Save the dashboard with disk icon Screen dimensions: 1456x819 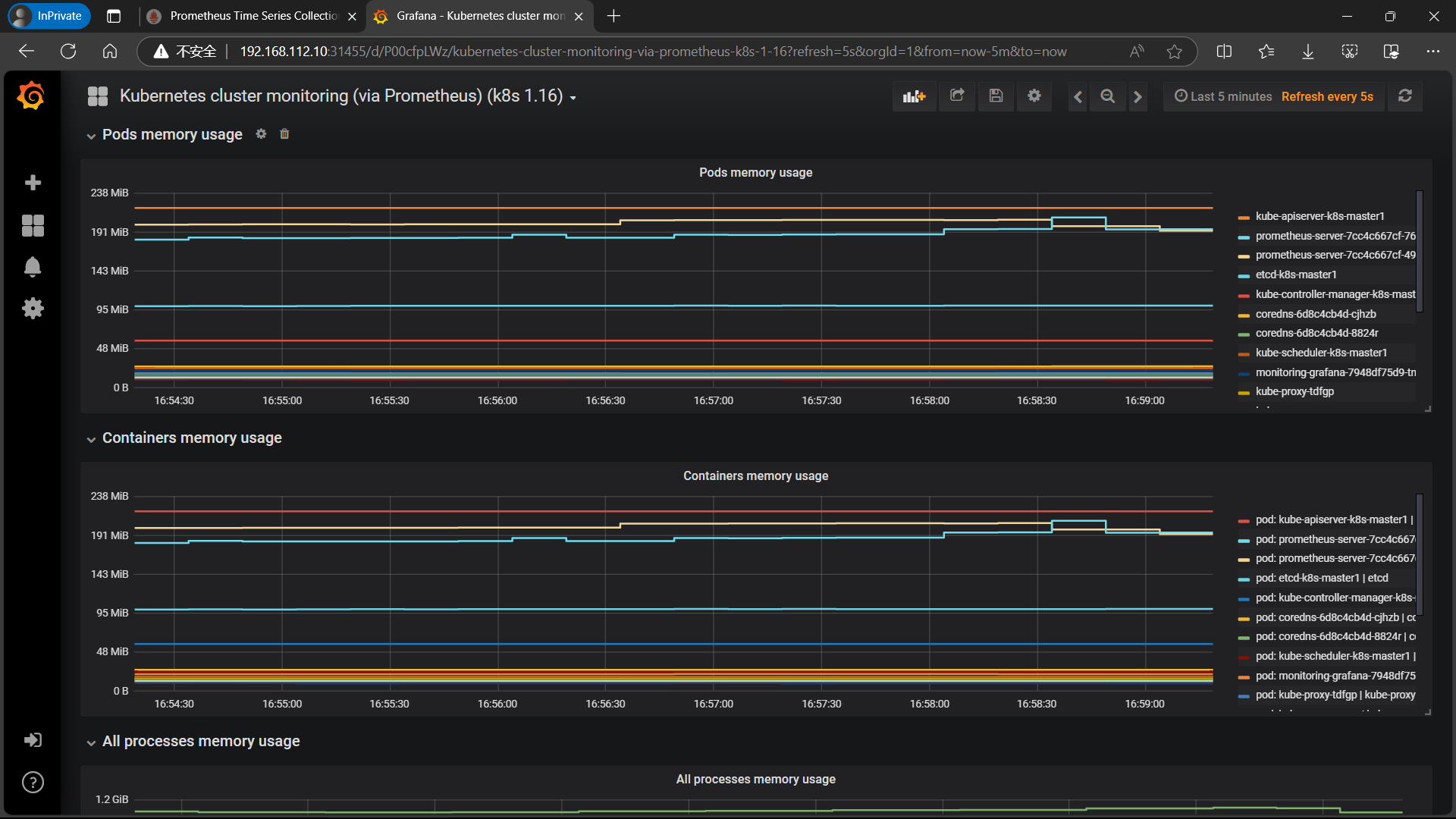click(x=996, y=96)
